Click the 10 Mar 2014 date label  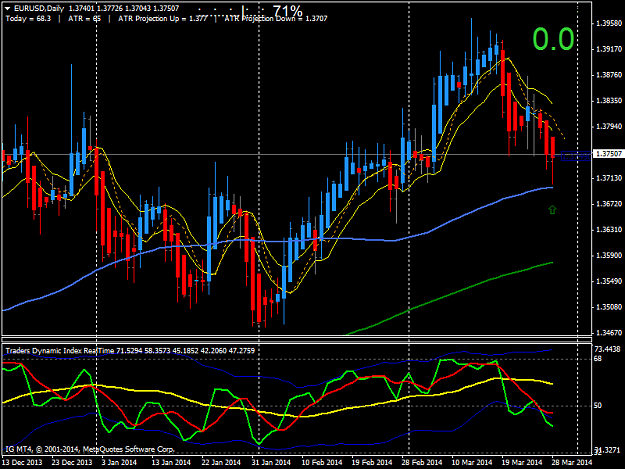coord(472,462)
